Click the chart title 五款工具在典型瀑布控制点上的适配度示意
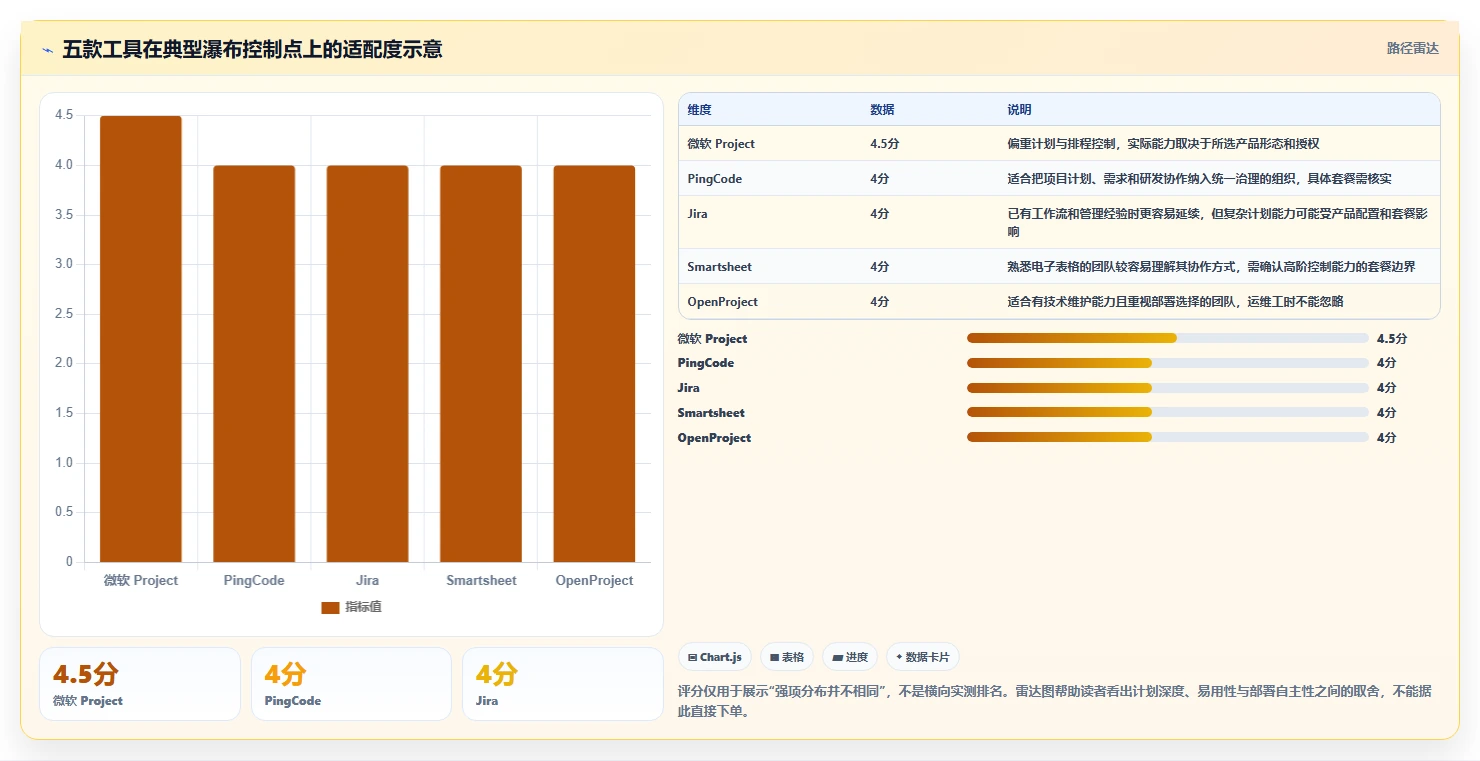Viewport: 1480px width, 761px height. 252,49
